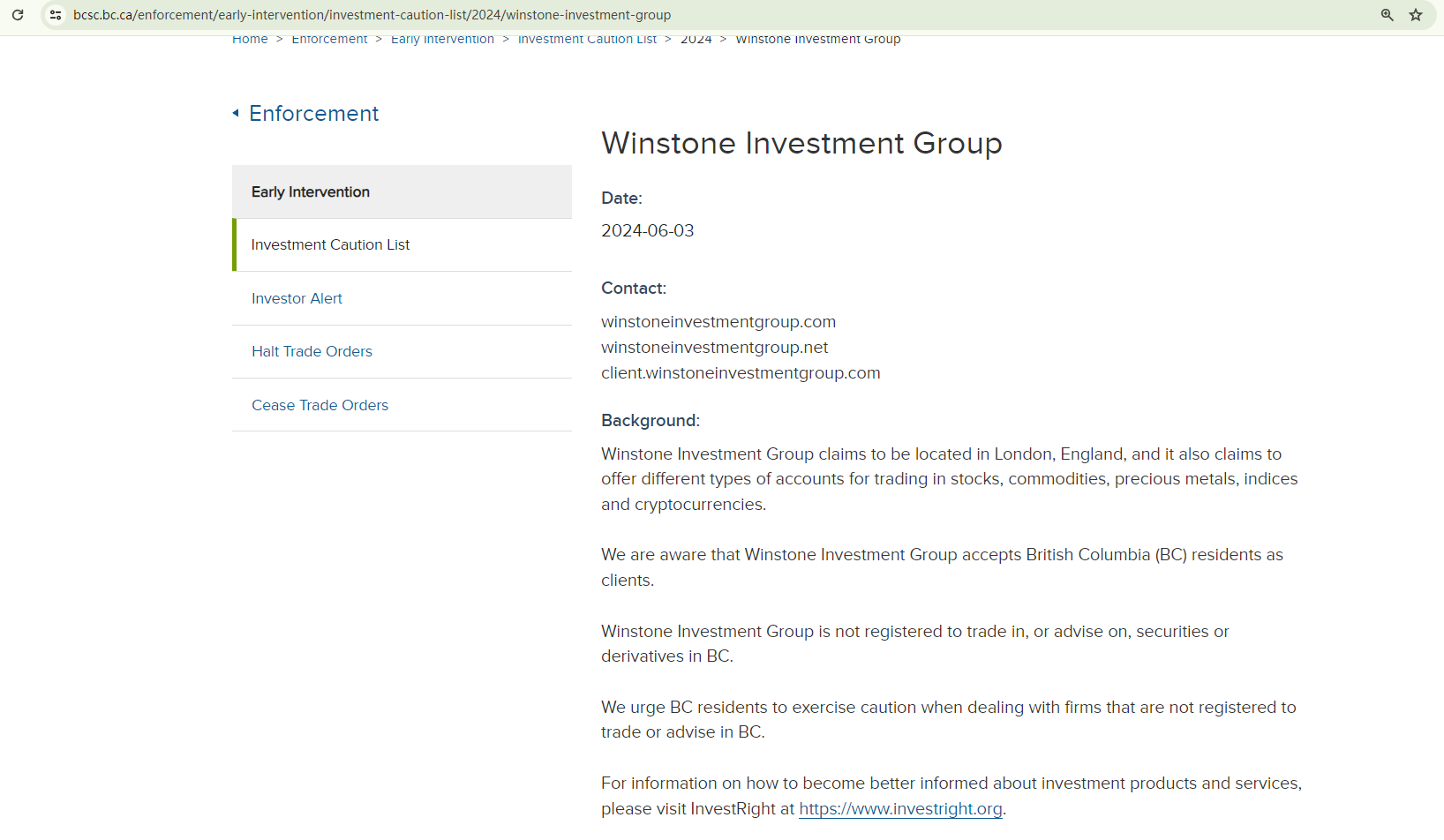Click the Enforcement breadcrumb link
The width and height of the screenshot is (1444, 840).
pos(329,40)
